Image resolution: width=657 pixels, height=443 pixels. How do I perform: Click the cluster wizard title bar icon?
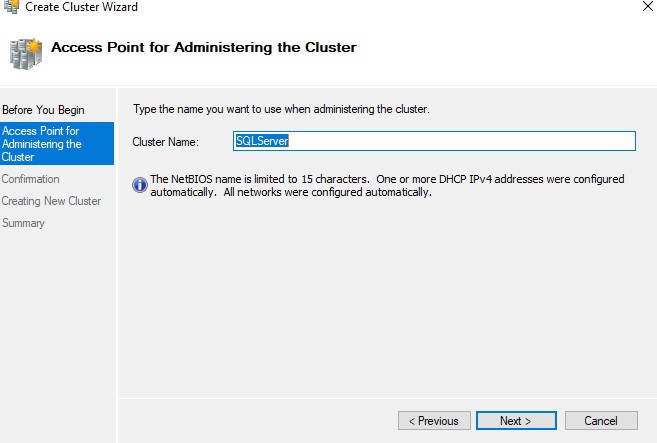(11, 7)
